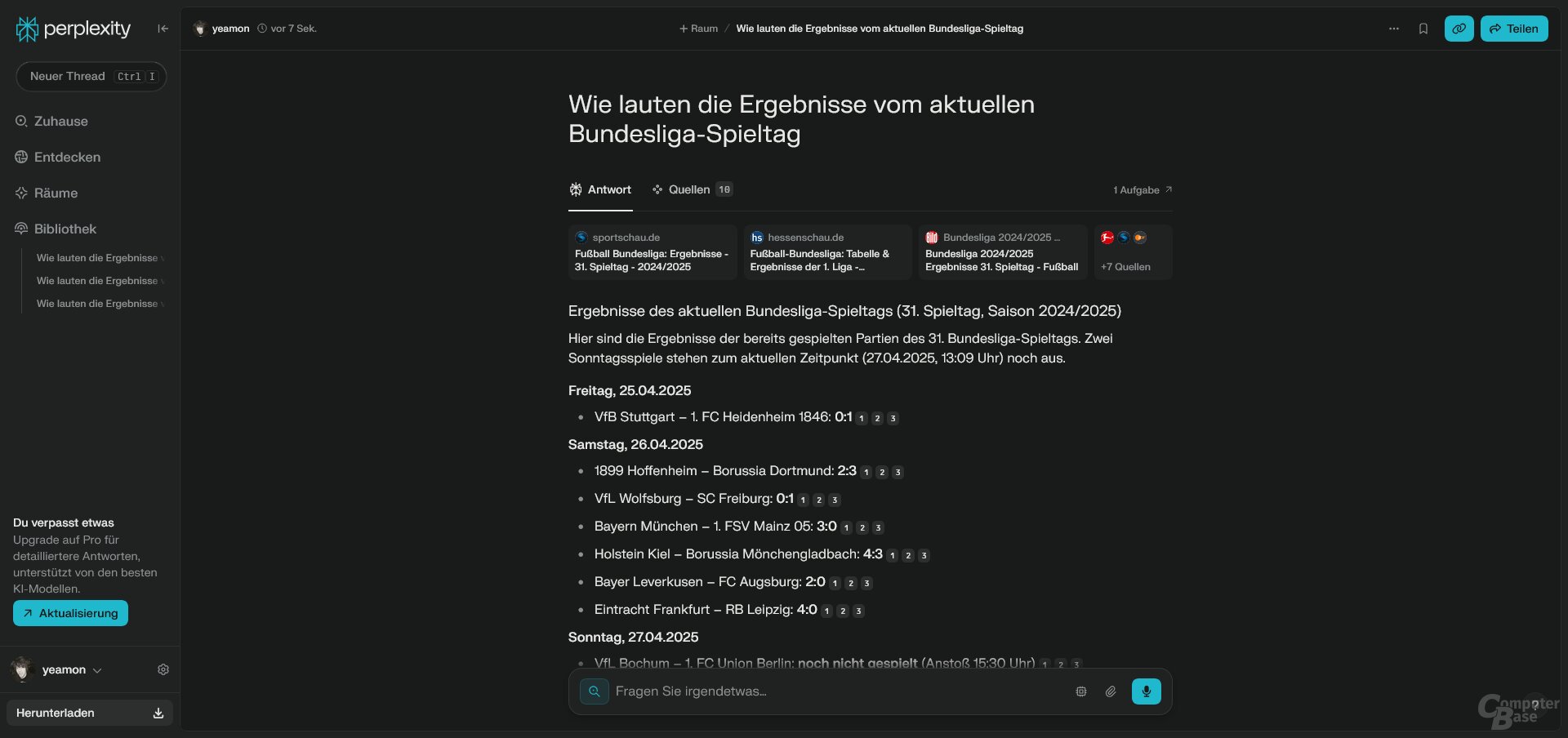Click citation 1 after Bayer Leverkusen result
Viewport: 1568px width, 738px height.
(x=835, y=583)
